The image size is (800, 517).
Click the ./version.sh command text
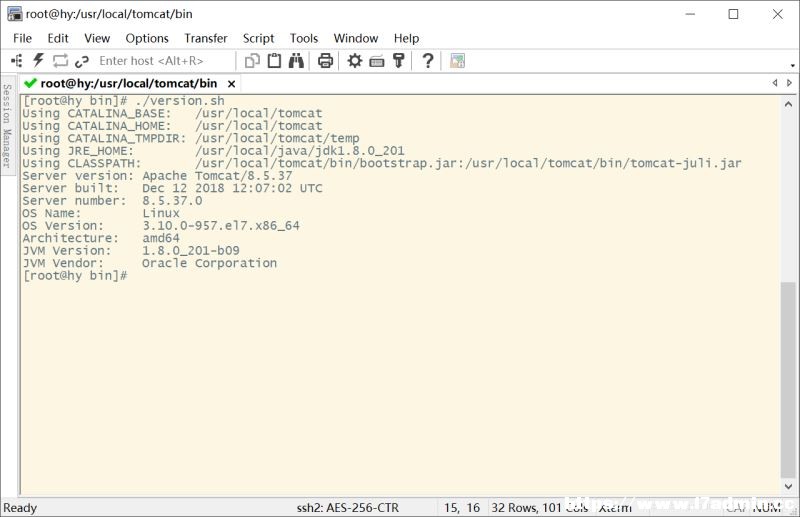[x=180, y=101]
